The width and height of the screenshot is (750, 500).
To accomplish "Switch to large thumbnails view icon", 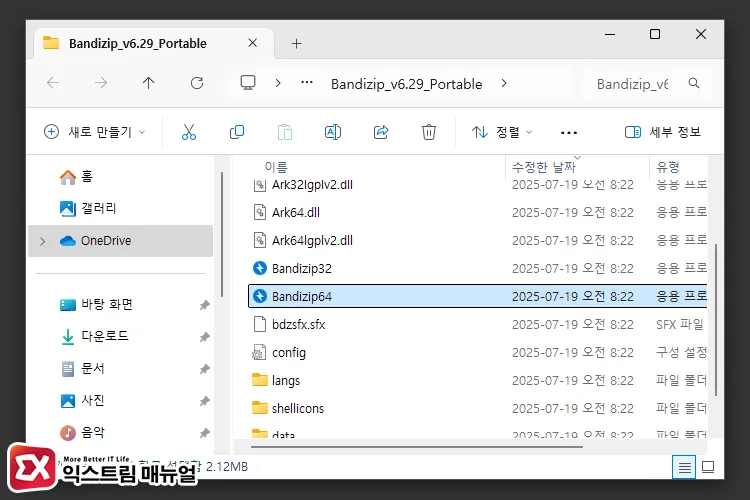I will pos(708,467).
